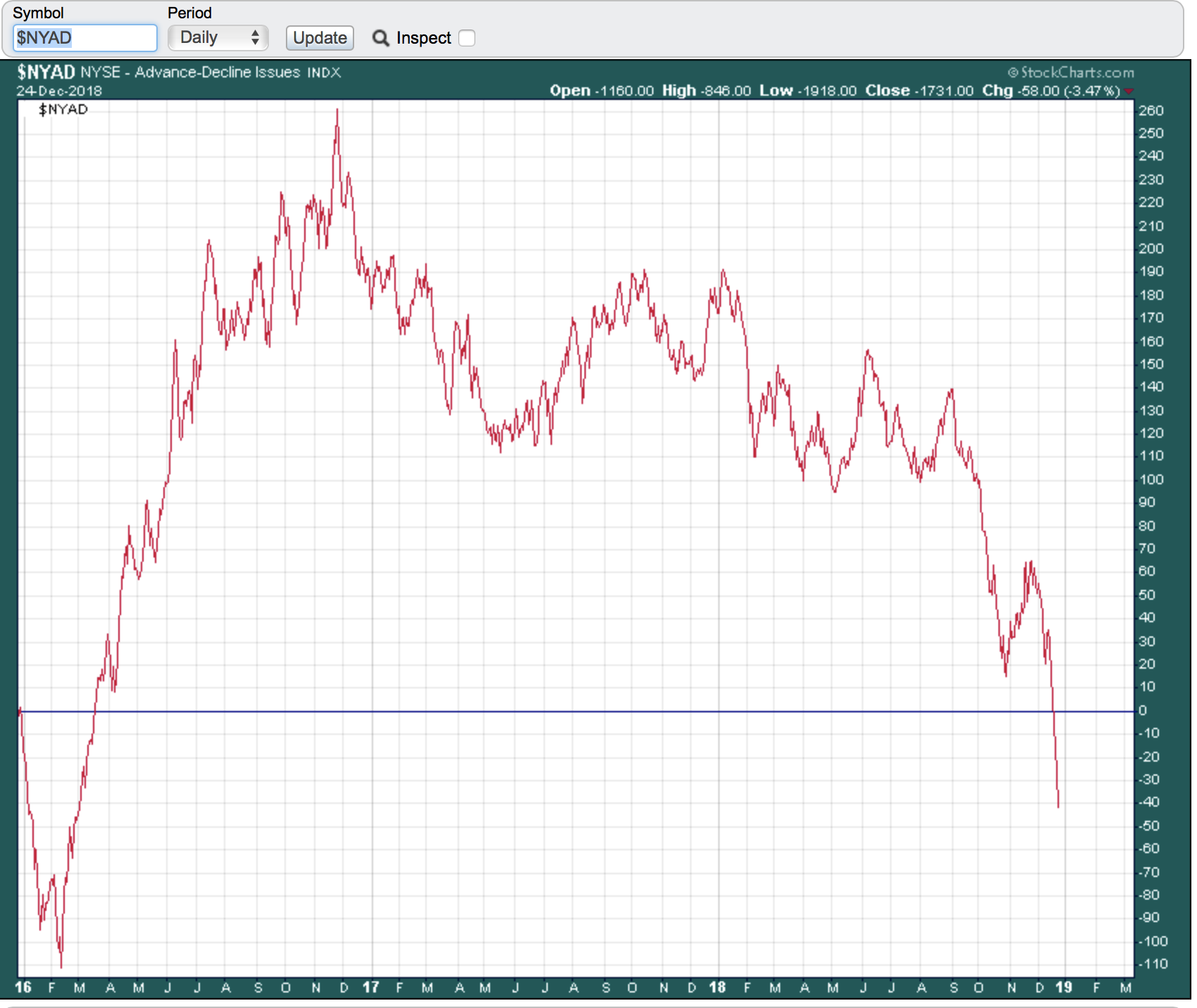Enable the Inspect checkbox
Viewport: 1197px width, 1008px height.
(467, 38)
